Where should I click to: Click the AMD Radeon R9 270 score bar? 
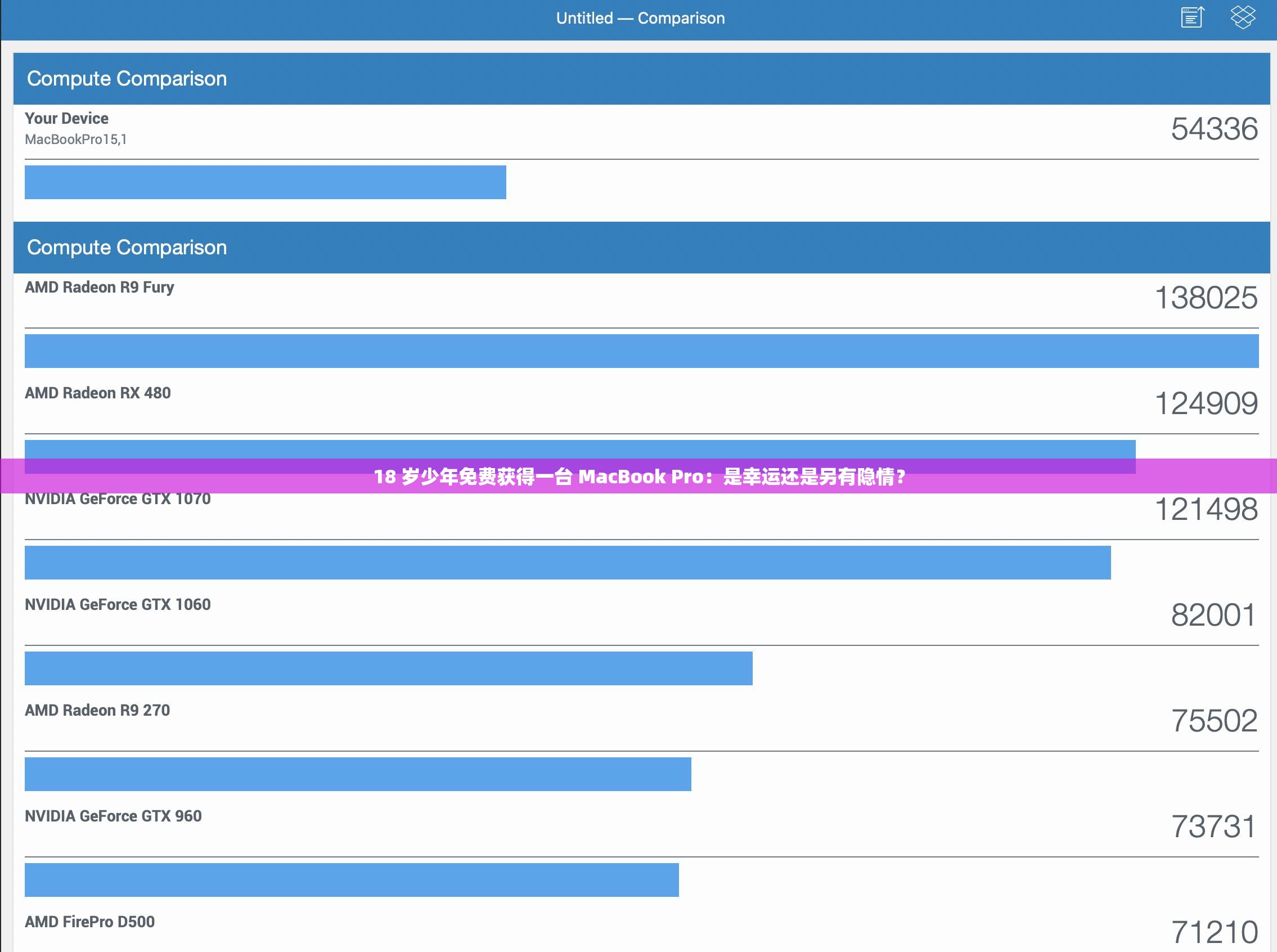point(358,774)
